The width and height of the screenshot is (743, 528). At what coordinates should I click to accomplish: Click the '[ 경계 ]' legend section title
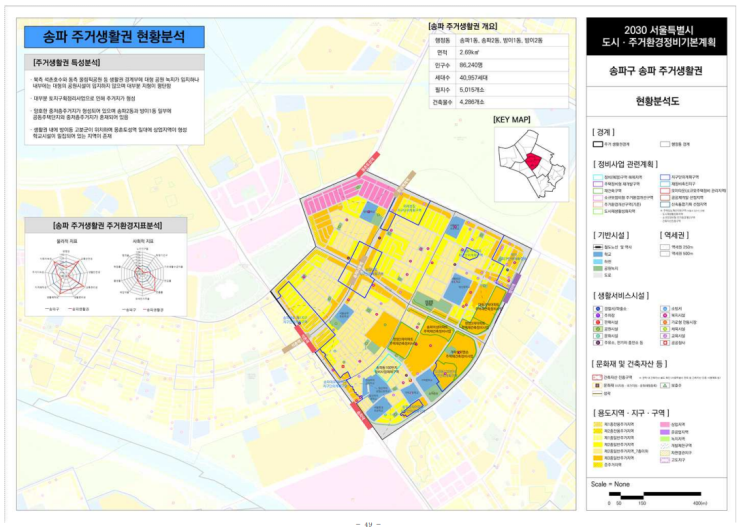point(603,132)
